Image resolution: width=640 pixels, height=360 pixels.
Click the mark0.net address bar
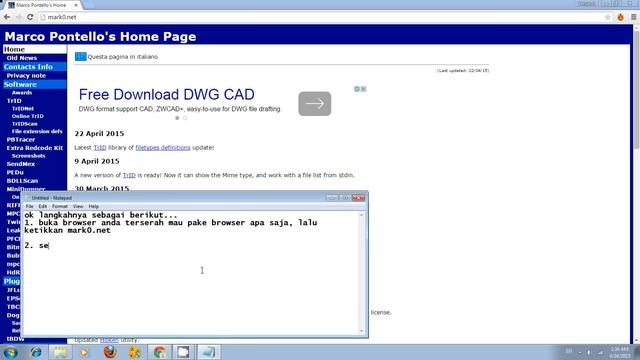point(322,17)
